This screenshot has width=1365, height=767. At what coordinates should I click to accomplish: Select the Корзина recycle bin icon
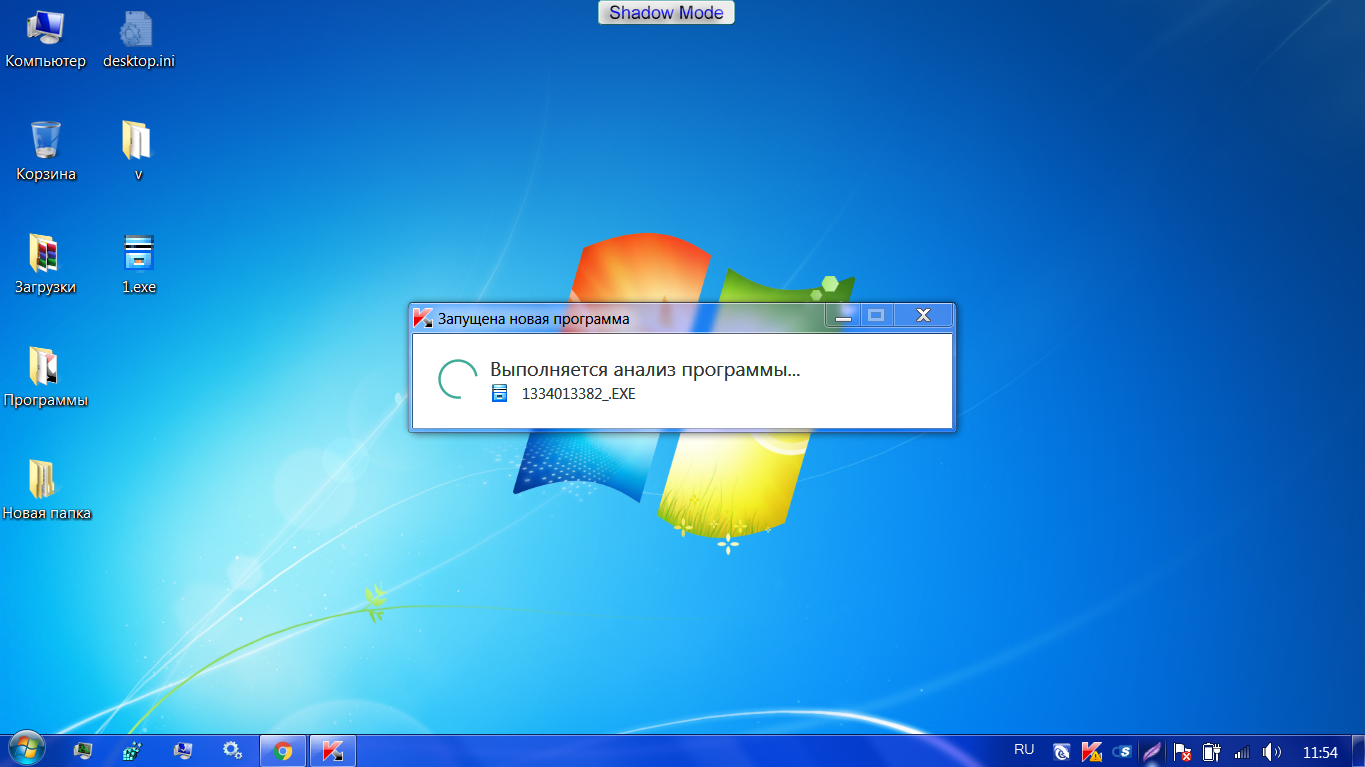tap(46, 152)
